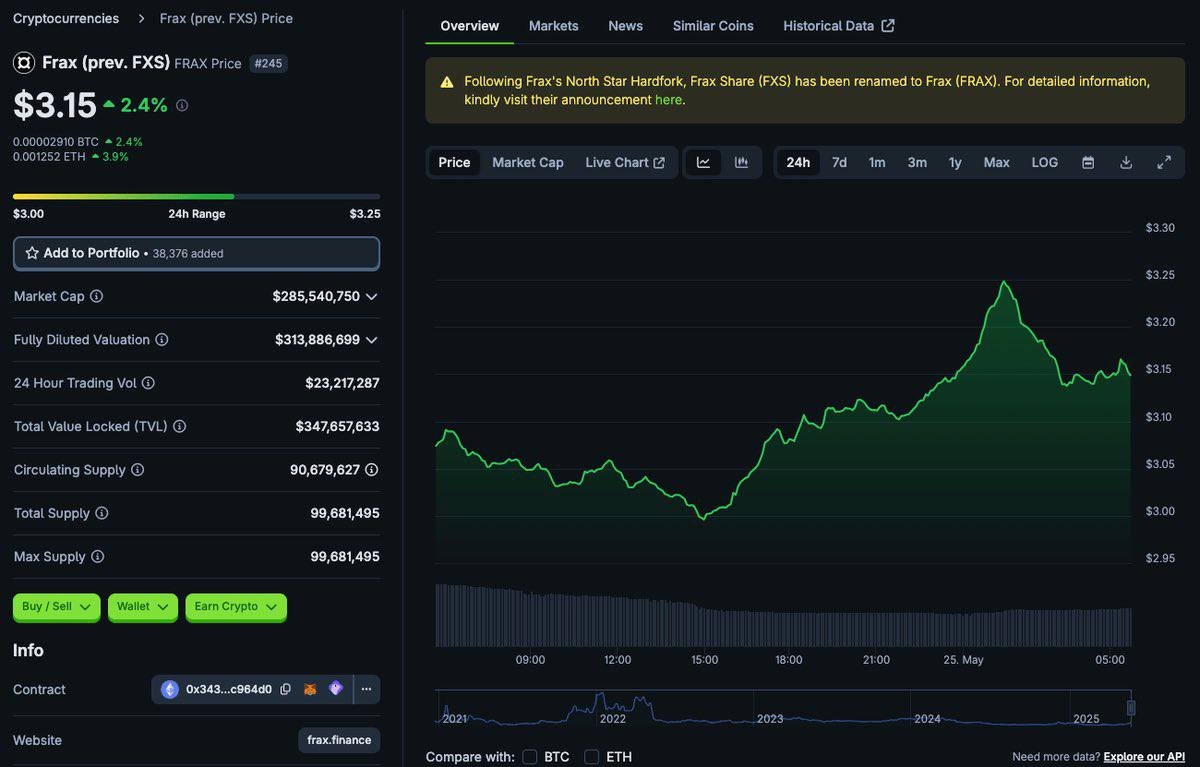1200x767 pixels.
Task: Open the Wallet dropdown
Action: (143, 607)
